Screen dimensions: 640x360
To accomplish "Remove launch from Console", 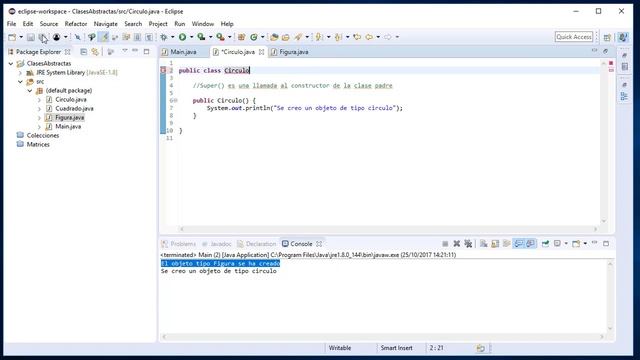I will (x=457, y=244).
